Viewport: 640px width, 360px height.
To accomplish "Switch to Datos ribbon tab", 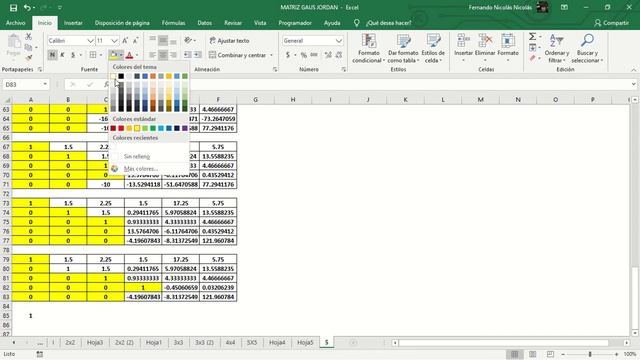I will tap(204, 23).
